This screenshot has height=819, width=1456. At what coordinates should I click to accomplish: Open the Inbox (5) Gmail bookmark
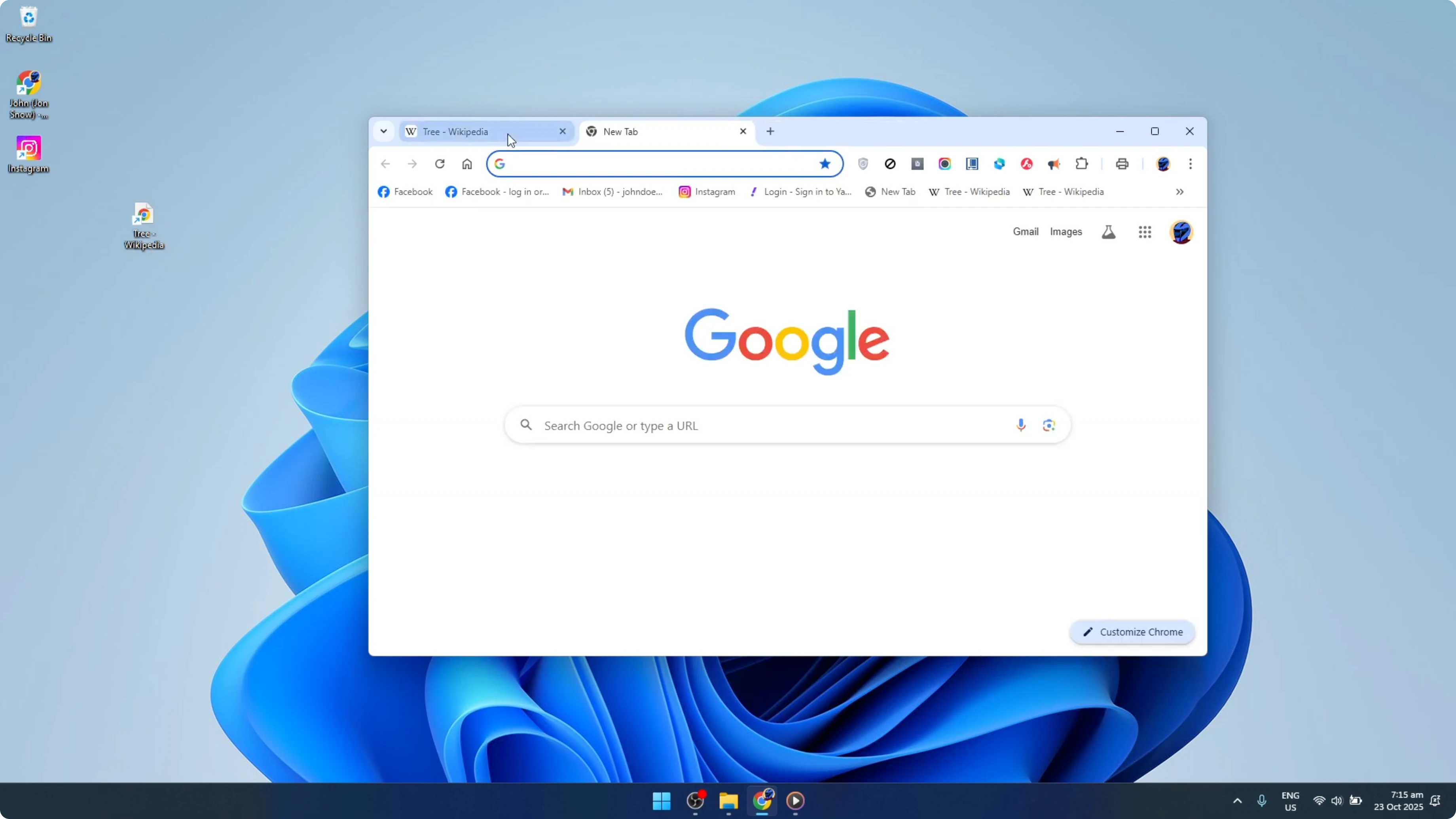pos(613,191)
